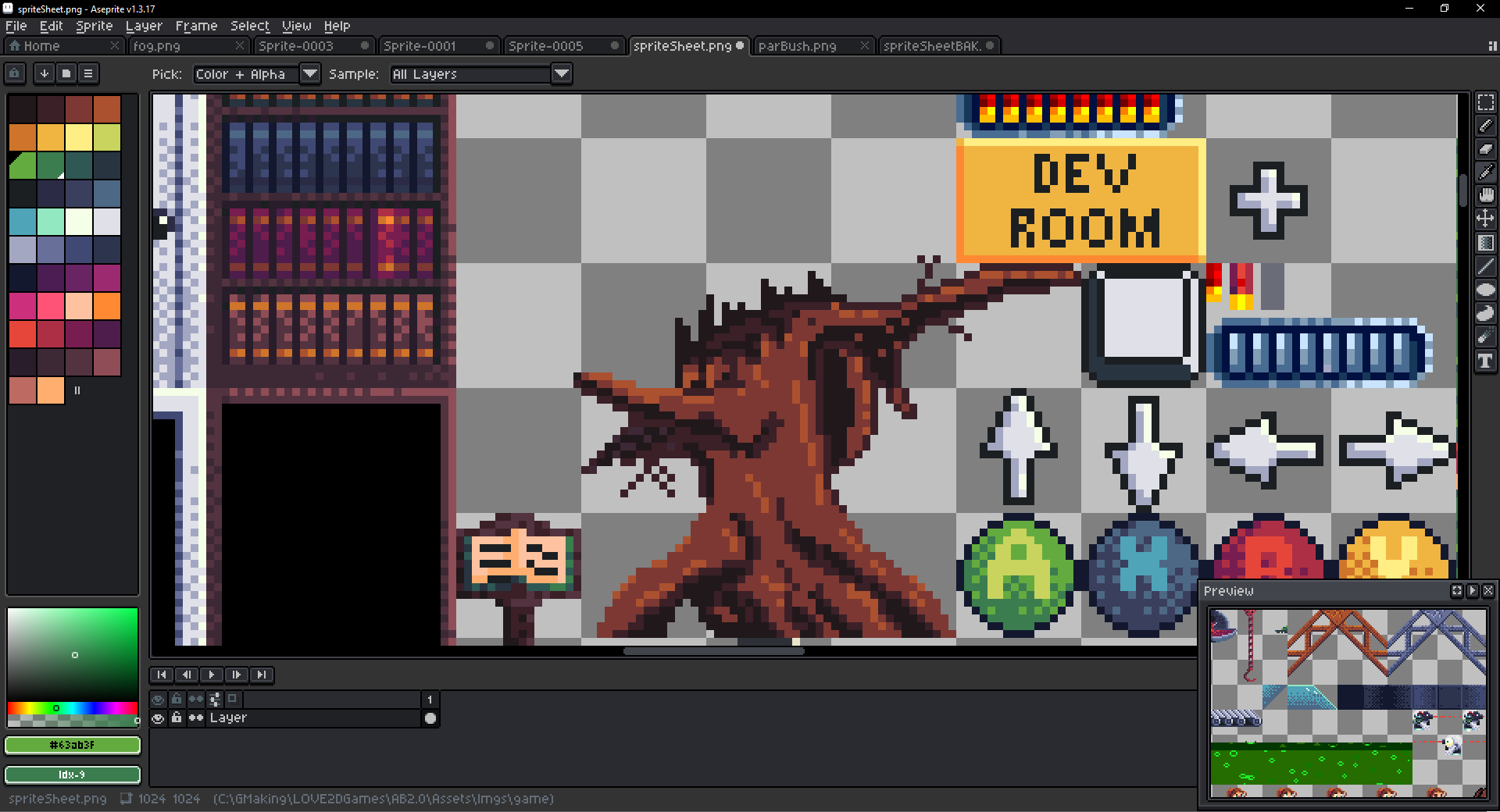Toggle palette edit mode lock
This screenshot has height=812, width=1500.
pos(15,74)
